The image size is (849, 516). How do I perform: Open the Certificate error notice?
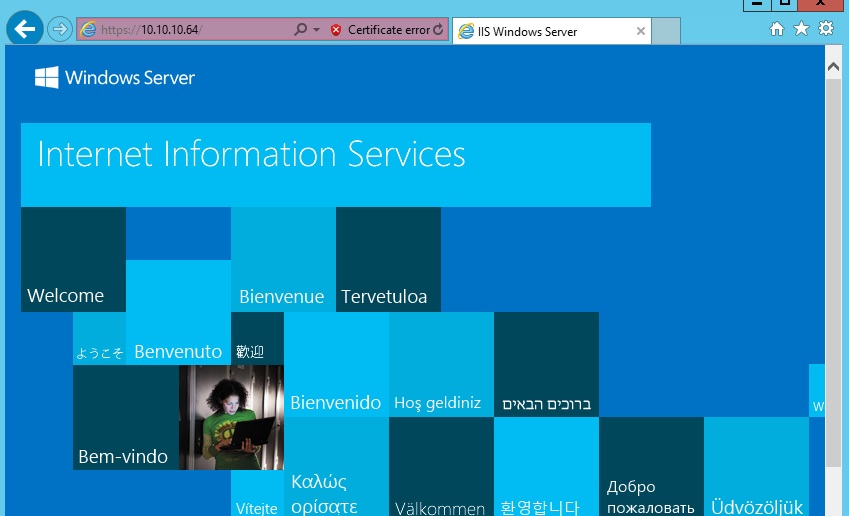point(388,30)
